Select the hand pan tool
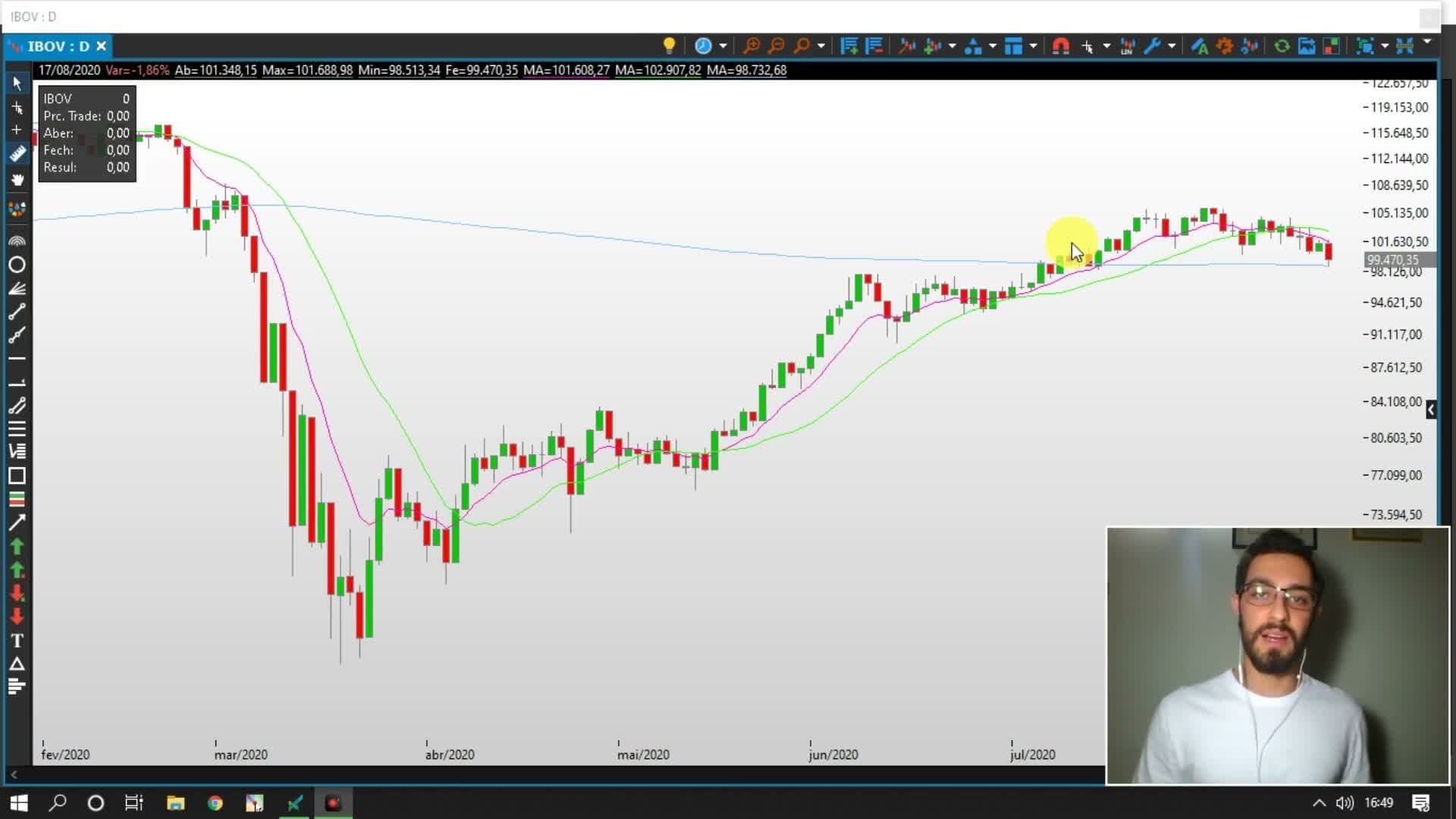The height and width of the screenshot is (819, 1456). pos(17,180)
